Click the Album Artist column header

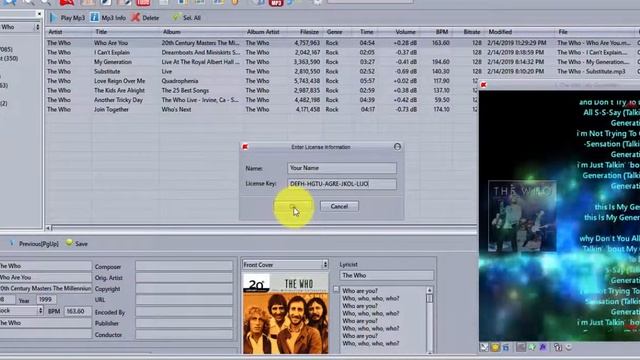(266, 32)
